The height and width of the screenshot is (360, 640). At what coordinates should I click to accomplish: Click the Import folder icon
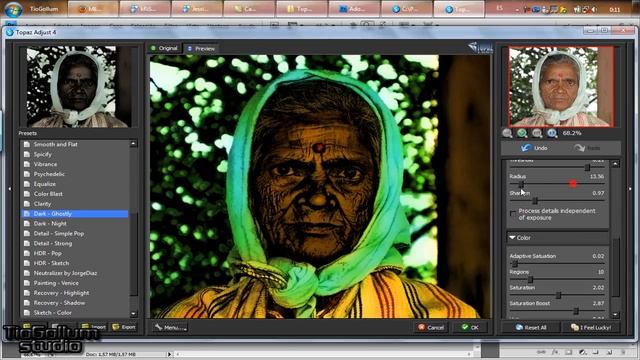85,327
